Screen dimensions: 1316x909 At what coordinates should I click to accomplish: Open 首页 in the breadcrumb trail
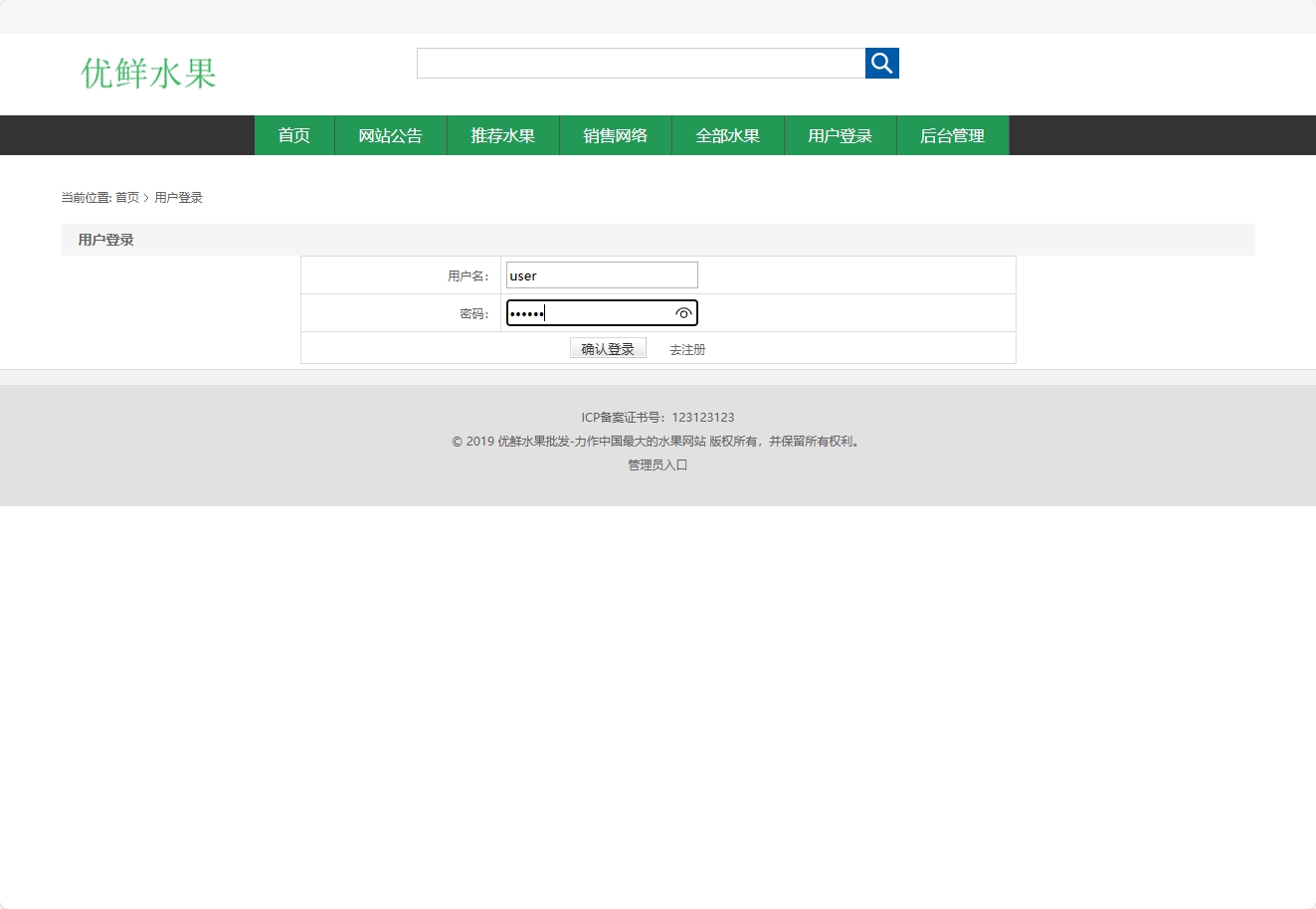pyautogui.click(x=125, y=197)
